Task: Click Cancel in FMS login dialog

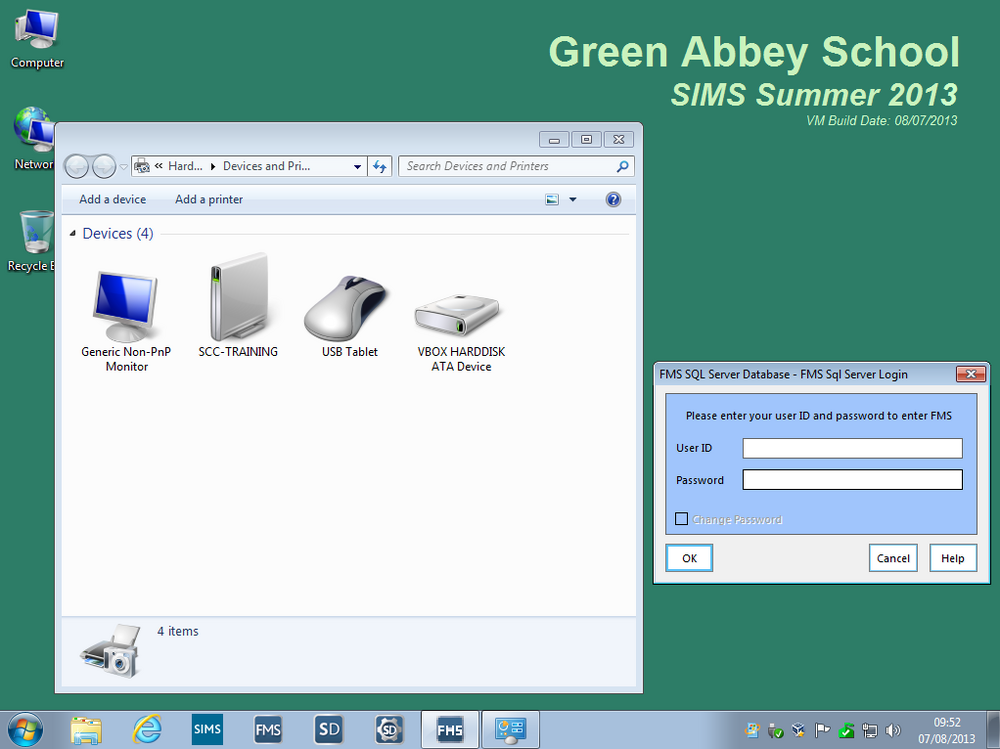Action: pyautogui.click(x=893, y=558)
